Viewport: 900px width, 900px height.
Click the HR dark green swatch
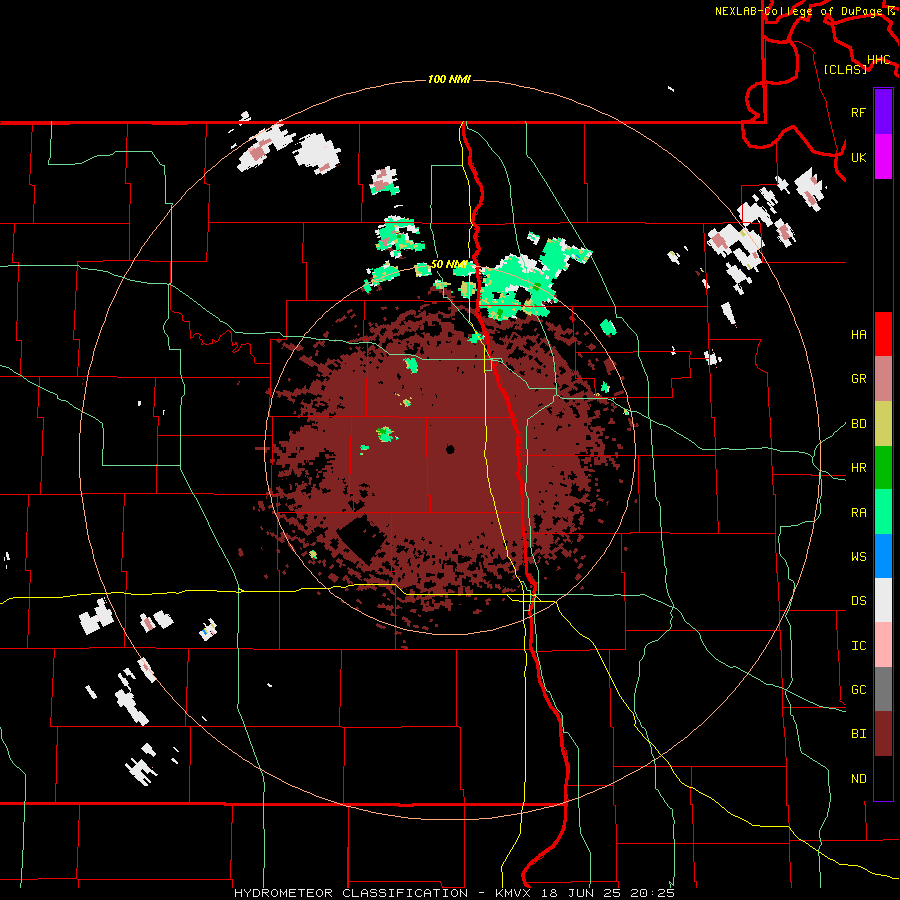click(883, 468)
